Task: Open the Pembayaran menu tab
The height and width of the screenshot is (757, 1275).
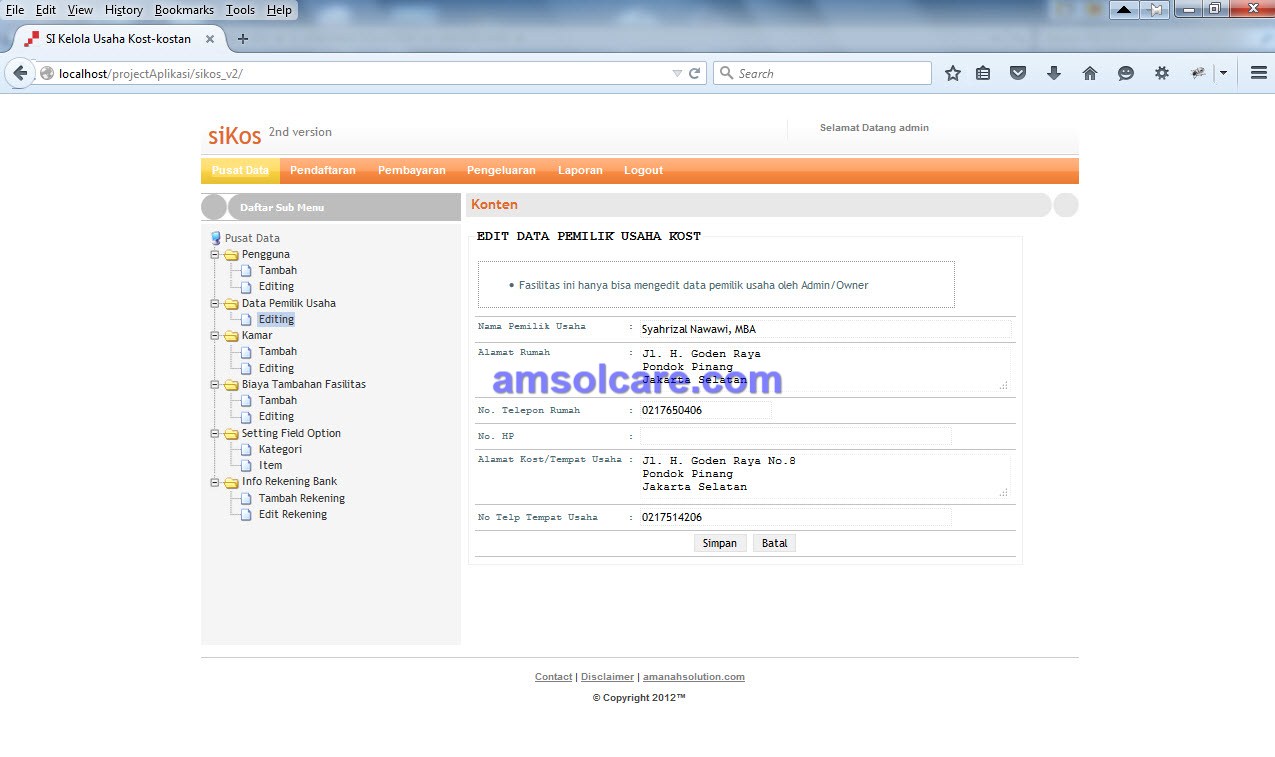Action: [x=412, y=170]
